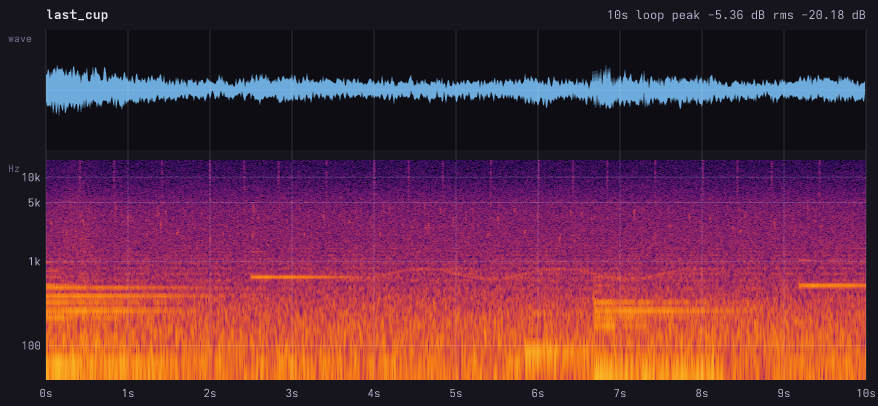878x406 pixels.
Task: Click the last_cup title text
Action: 77,15
